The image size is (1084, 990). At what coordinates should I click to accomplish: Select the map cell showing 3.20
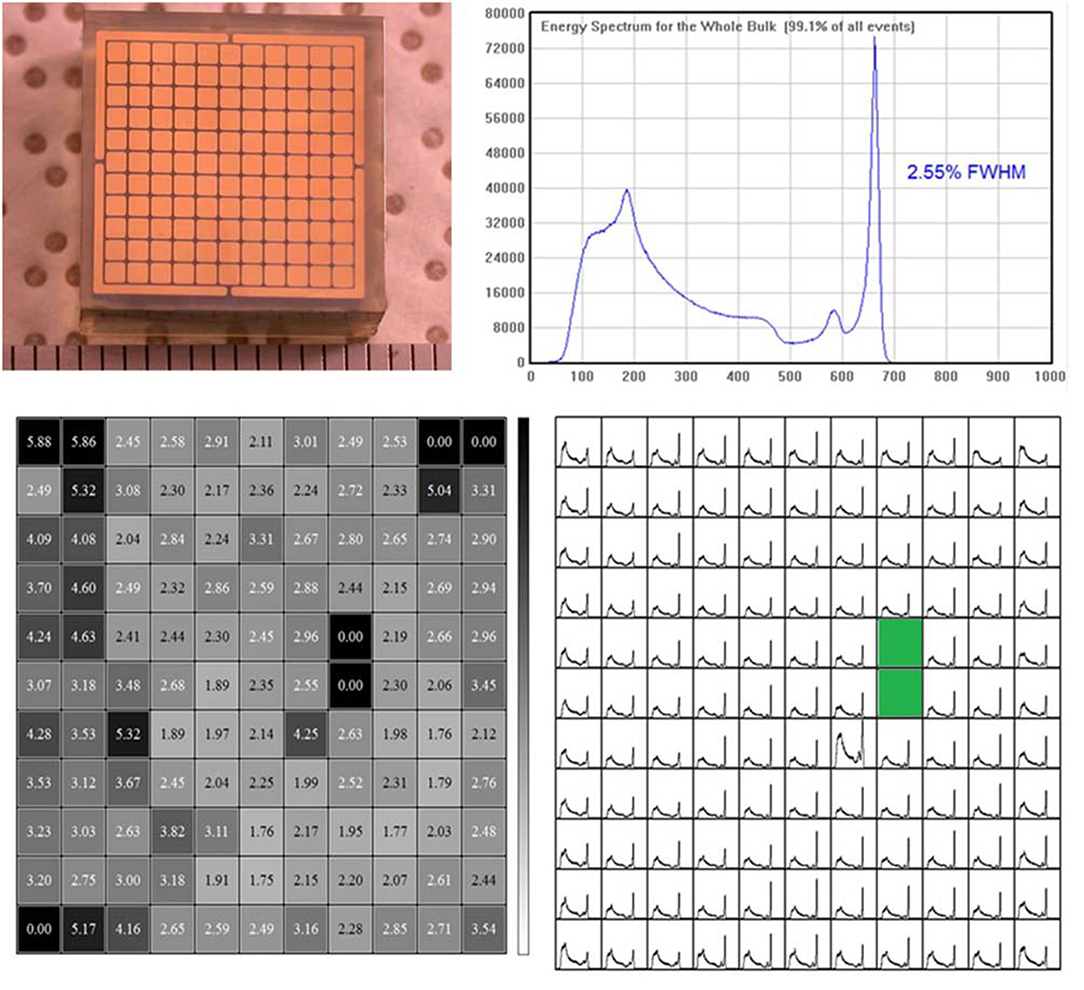pos(39,880)
